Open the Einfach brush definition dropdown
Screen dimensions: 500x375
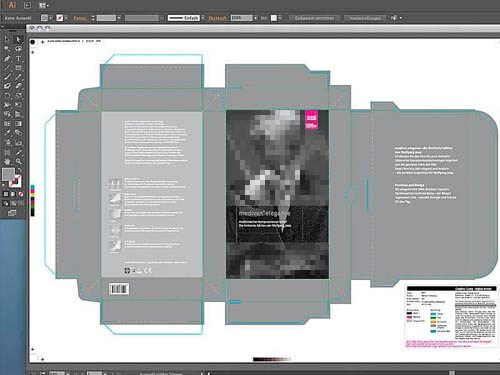(x=203, y=18)
